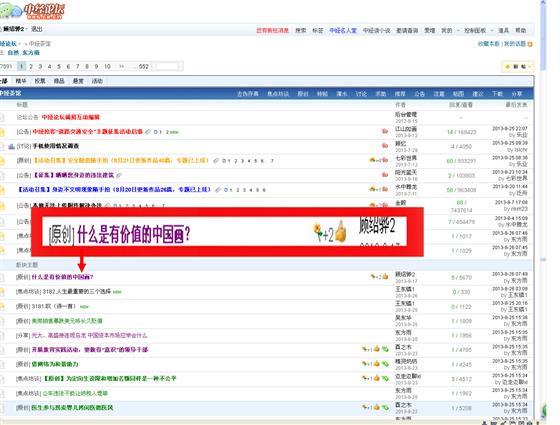
Task: Click the 我的话题 link at top right
Action: pos(515,44)
